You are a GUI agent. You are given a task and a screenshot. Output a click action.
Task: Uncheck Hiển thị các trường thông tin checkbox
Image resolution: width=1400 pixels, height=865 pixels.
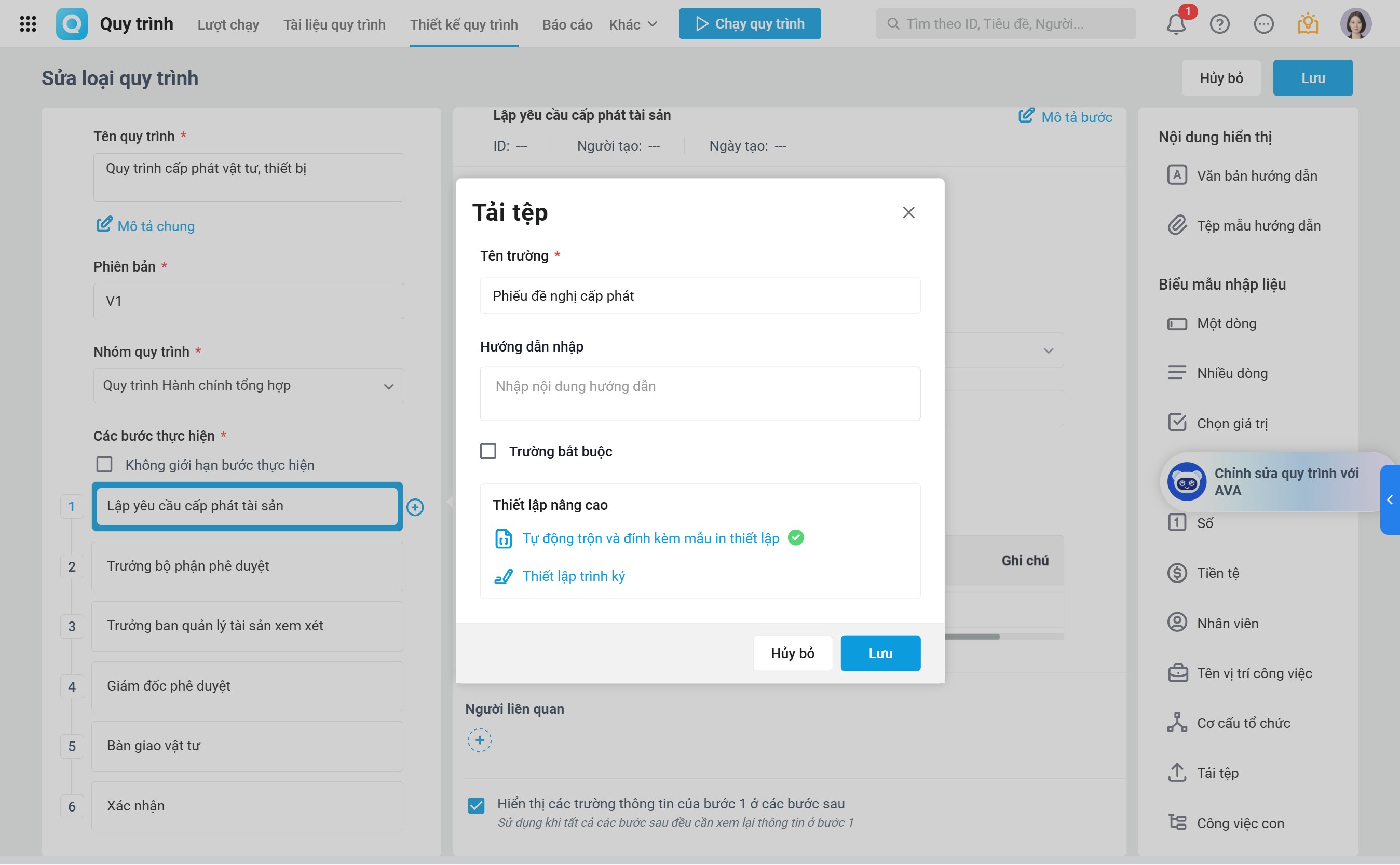[476, 805]
